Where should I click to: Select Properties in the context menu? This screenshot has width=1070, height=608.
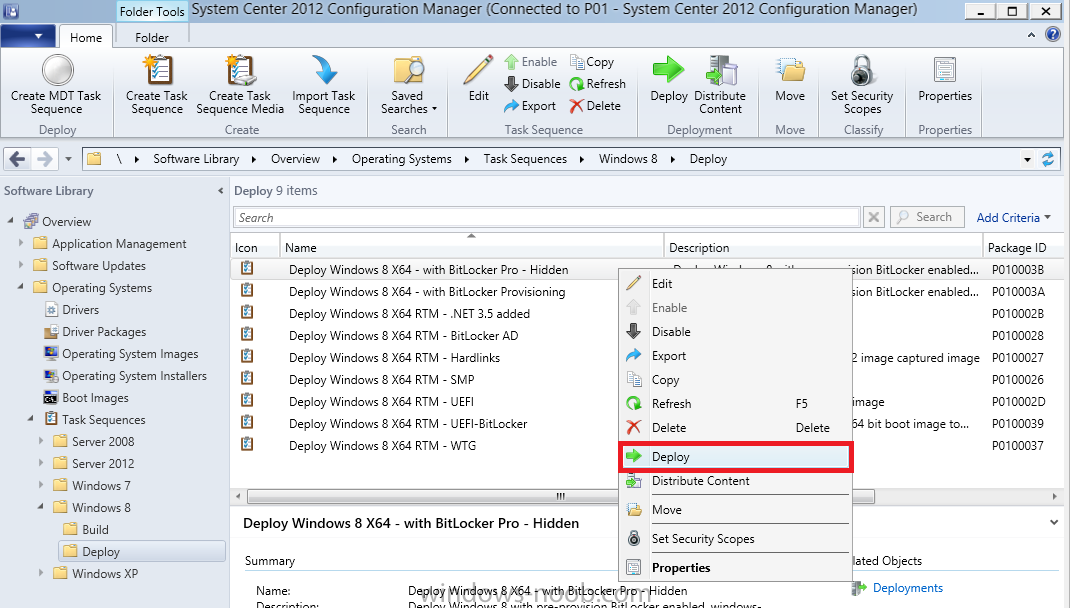(x=736, y=568)
